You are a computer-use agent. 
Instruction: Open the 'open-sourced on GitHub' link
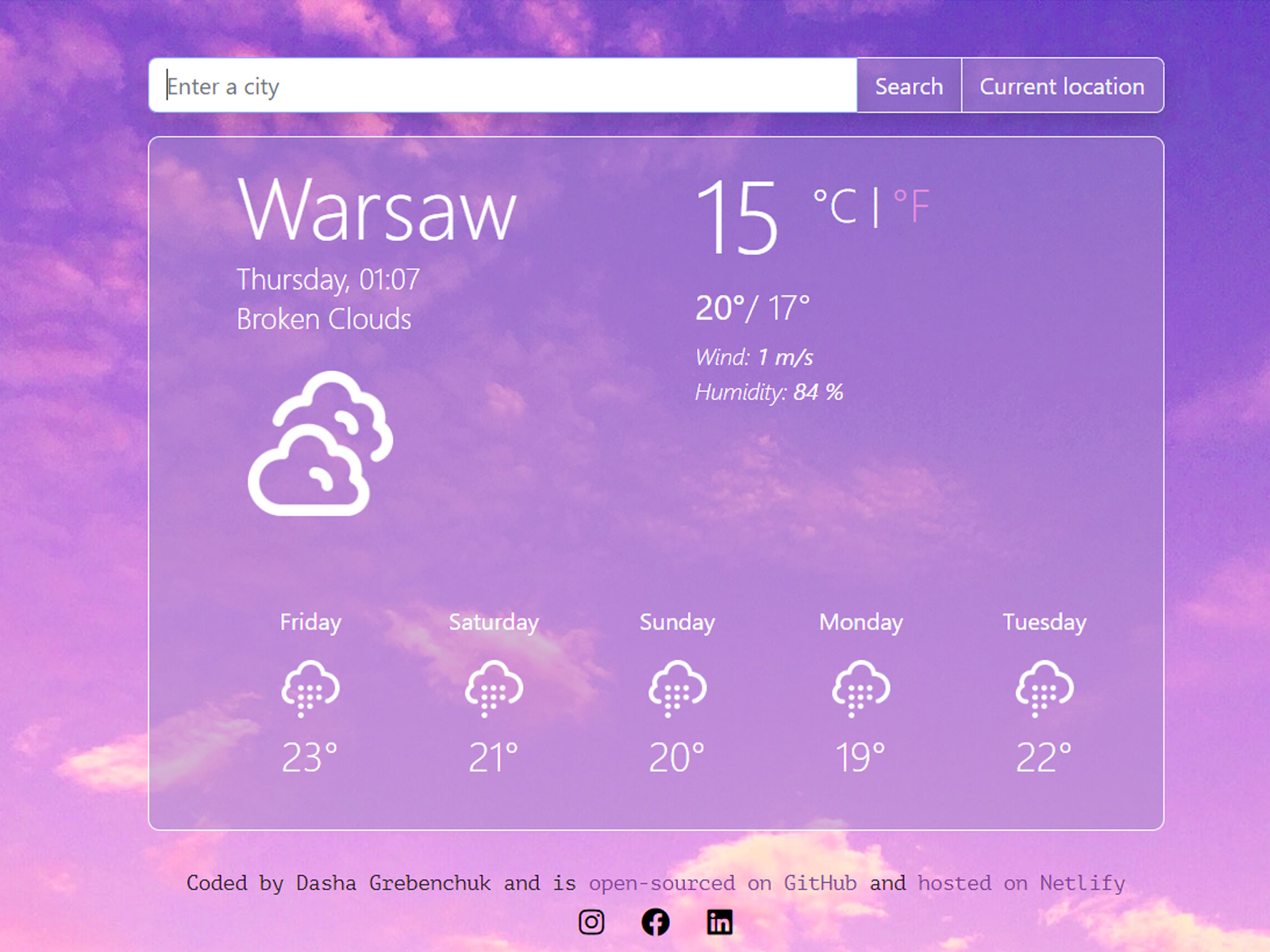coord(722,883)
